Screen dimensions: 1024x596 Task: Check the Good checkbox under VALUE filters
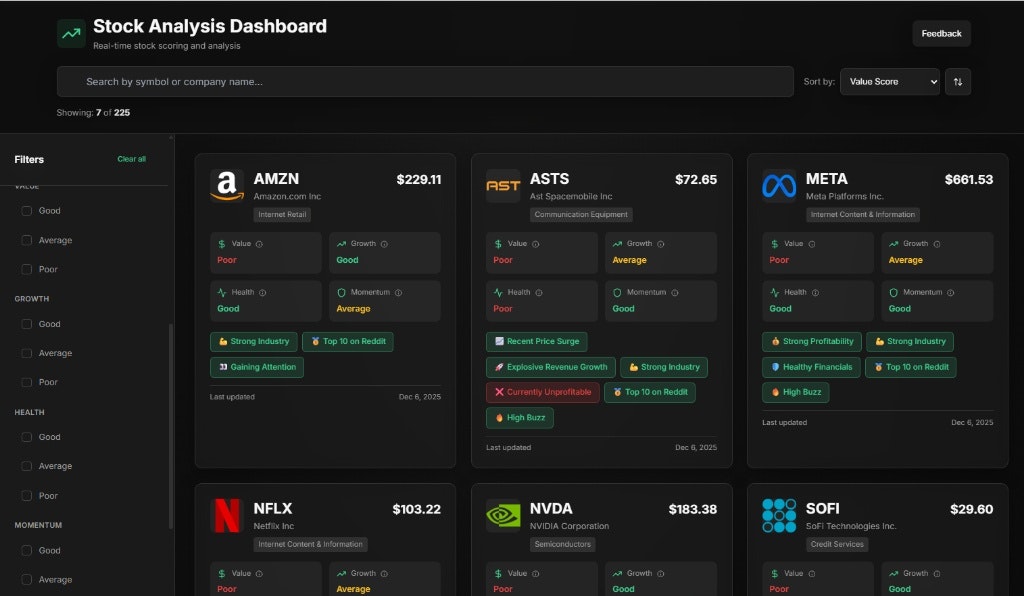[26, 210]
